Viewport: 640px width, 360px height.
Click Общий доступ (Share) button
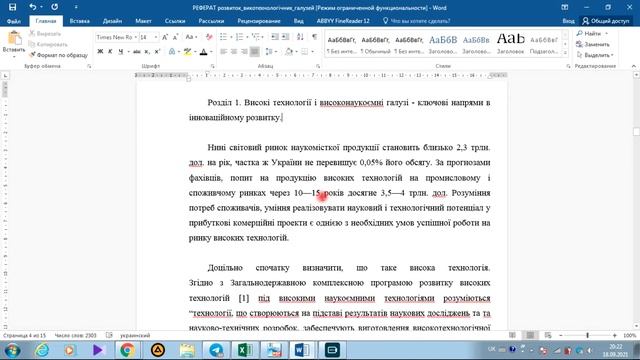(x=606, y=21)
